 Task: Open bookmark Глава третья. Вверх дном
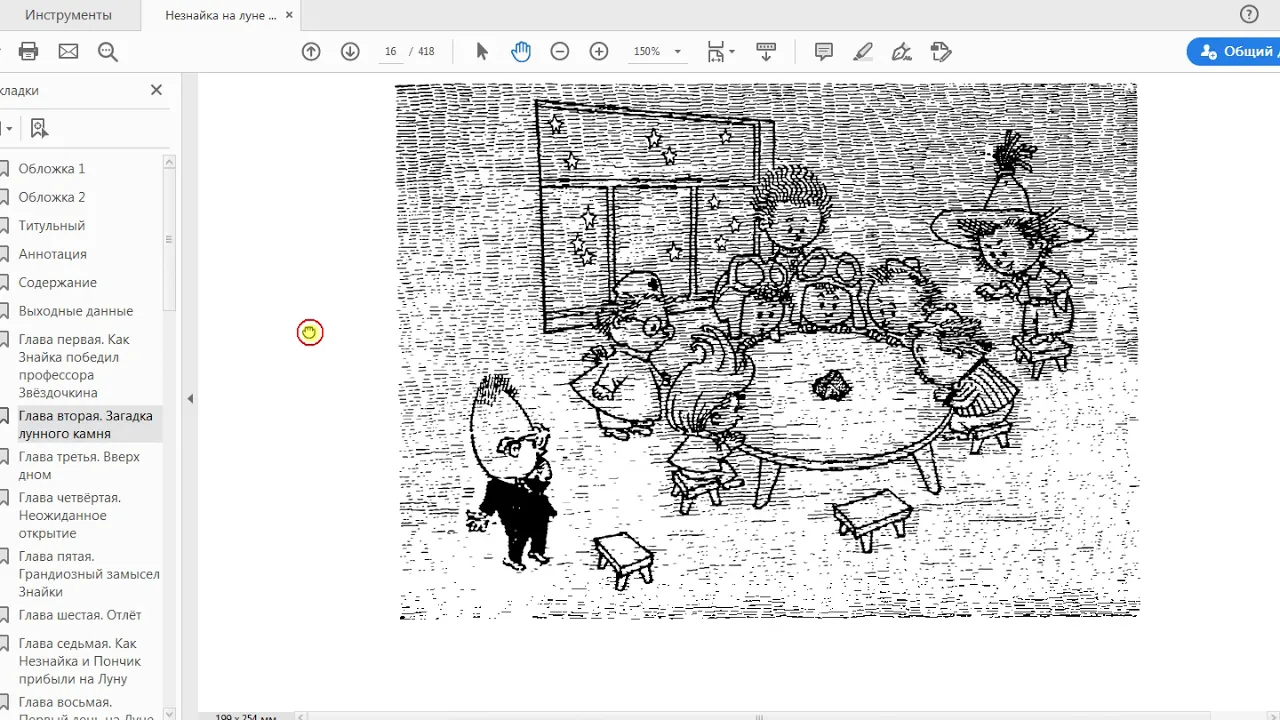[x=79, y=466]
